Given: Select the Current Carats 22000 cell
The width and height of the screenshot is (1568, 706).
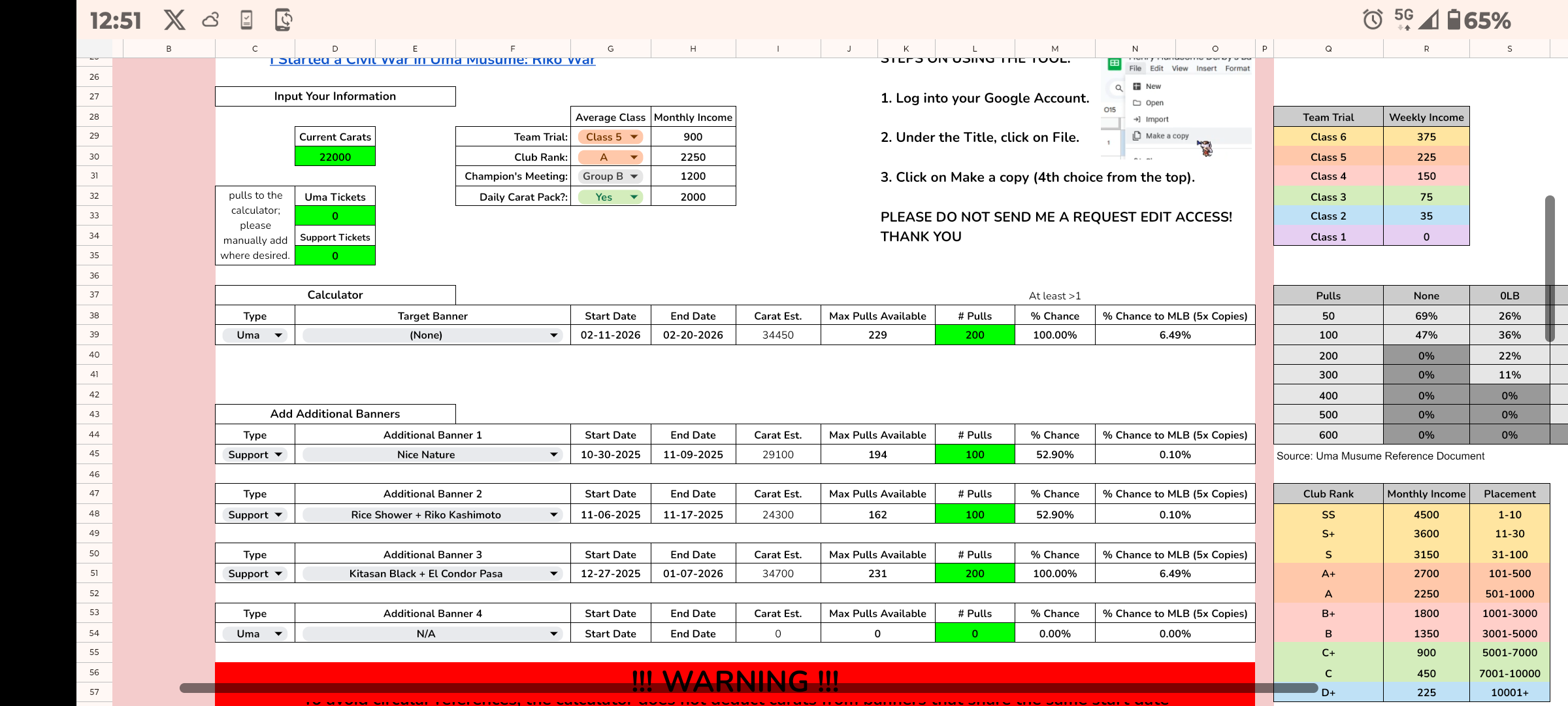Looking at the screenshot, I should click(x=335, y=157).
